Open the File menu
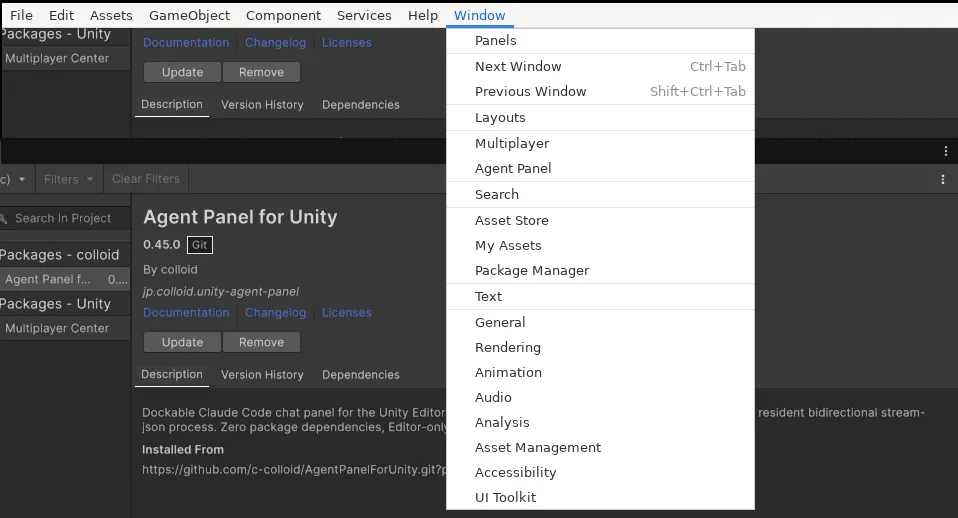 point(21,15)
